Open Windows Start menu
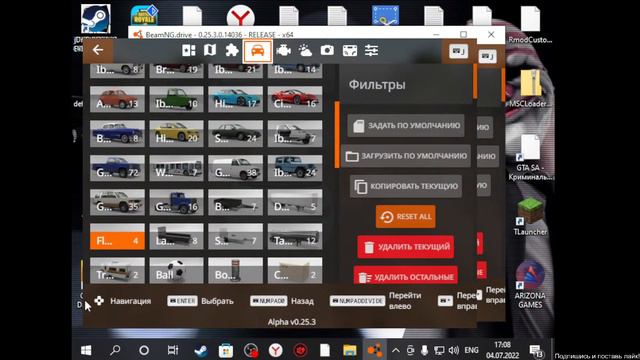This screenshot has width=640, height=360. click(x=86, y=350)
